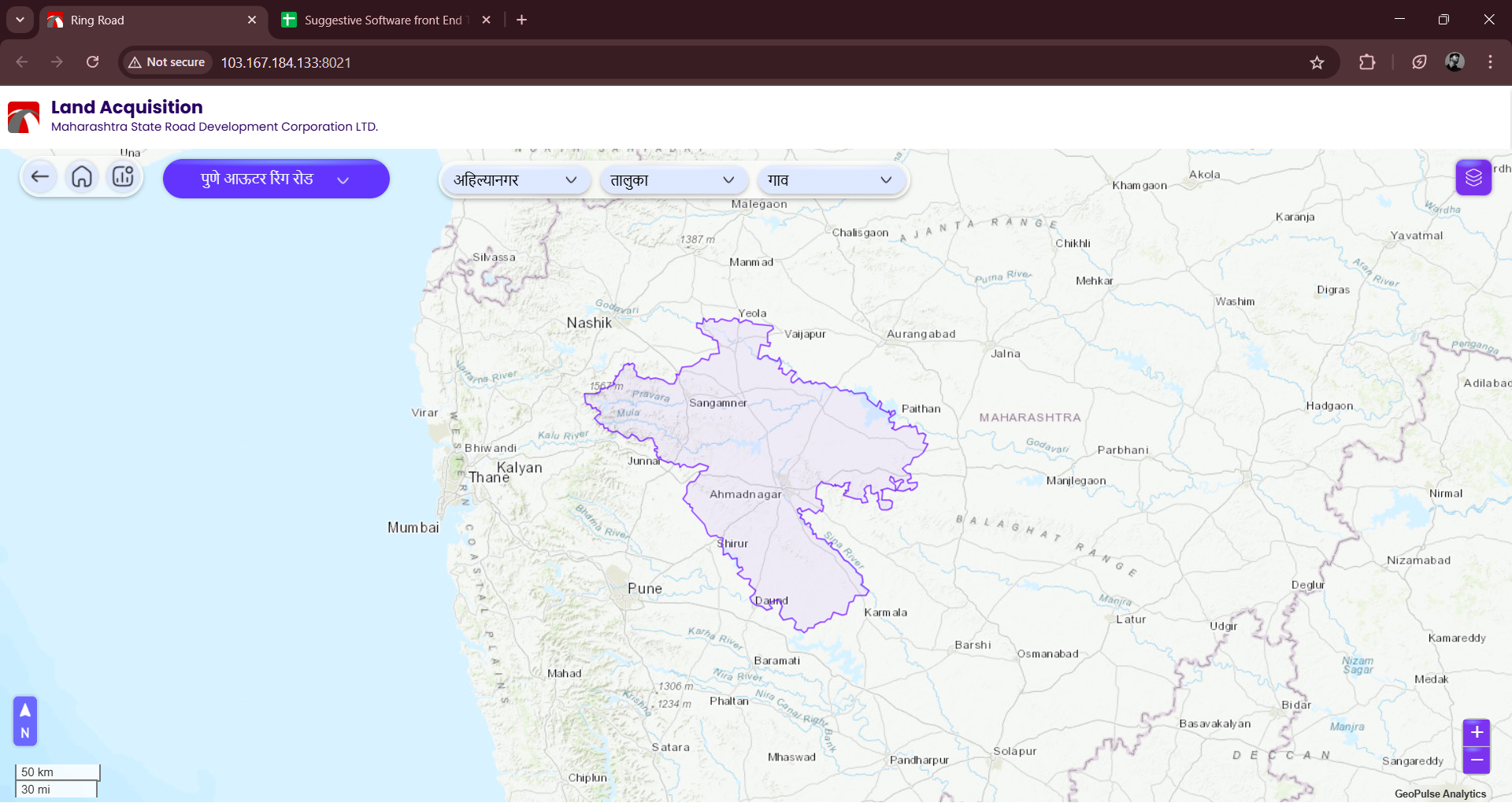
Task: Click the back arrow map button
Action: pyautogui.click(x=40, y=177)
